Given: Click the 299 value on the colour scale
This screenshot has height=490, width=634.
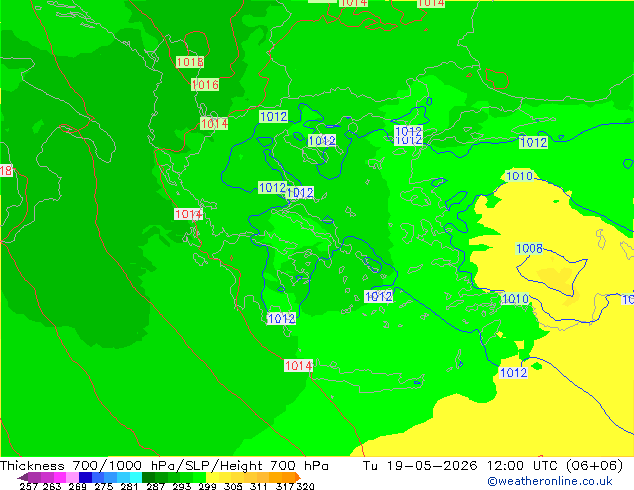Looking at the screenshot, I should [207, 486].
